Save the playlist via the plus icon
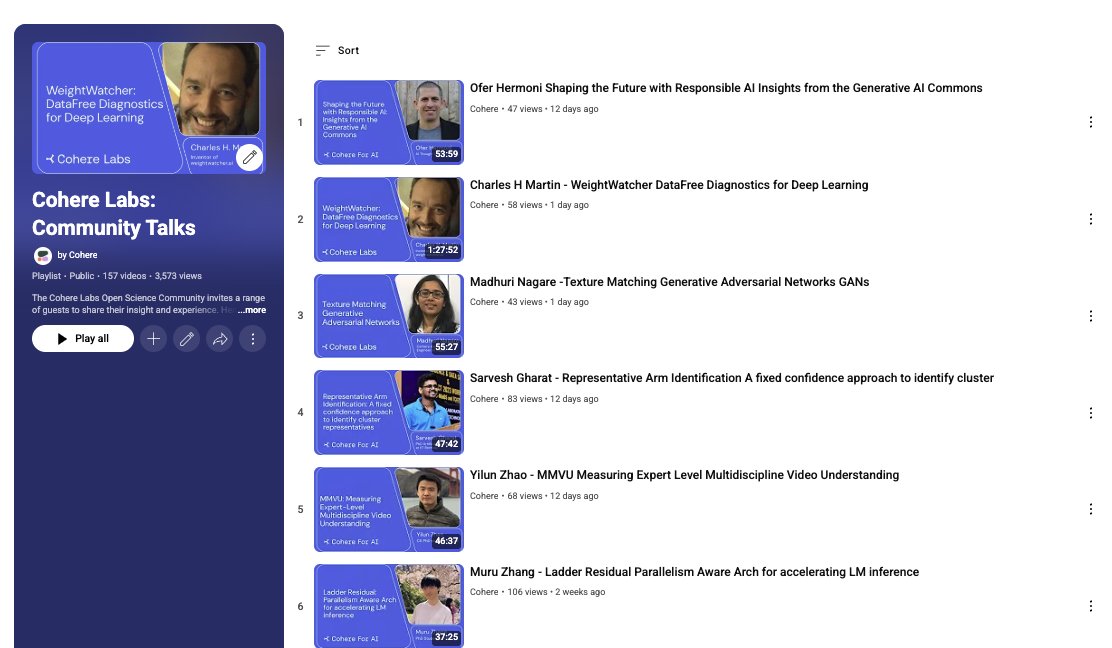Screen dimensions: 1112x648 click(x=153, y=338)
